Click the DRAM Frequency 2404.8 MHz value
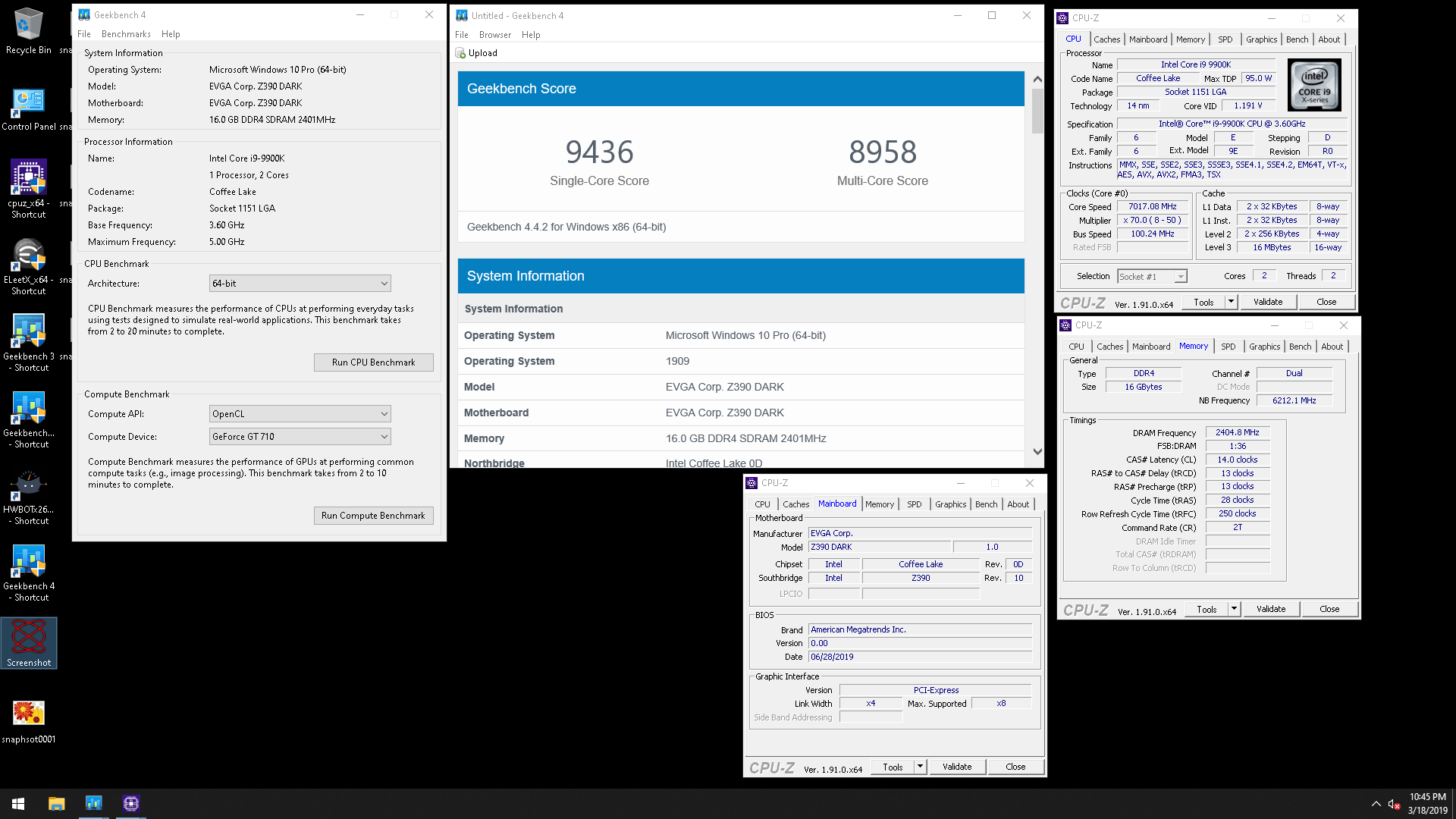 pos(1237,432)
